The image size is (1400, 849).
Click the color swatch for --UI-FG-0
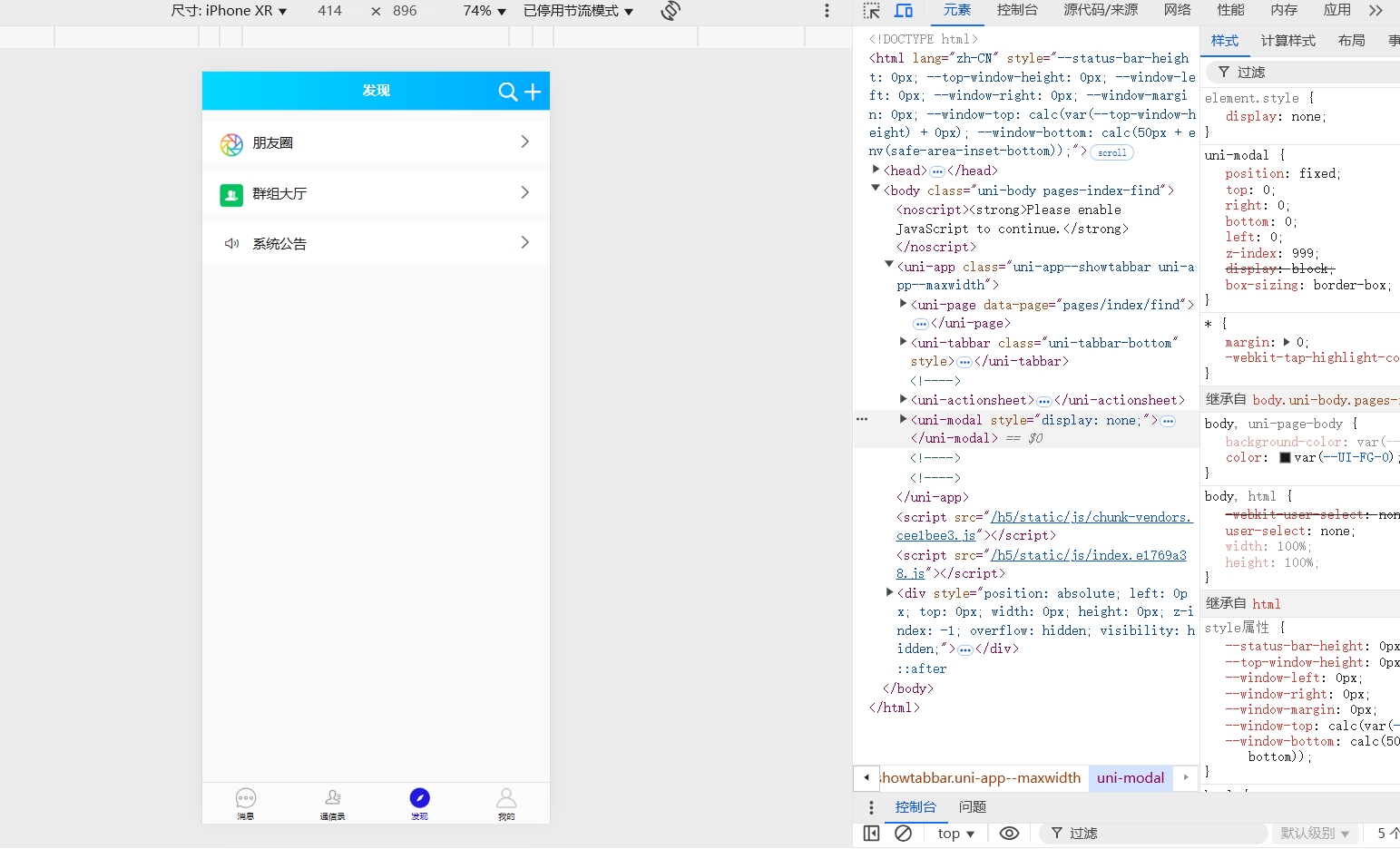1285,457
